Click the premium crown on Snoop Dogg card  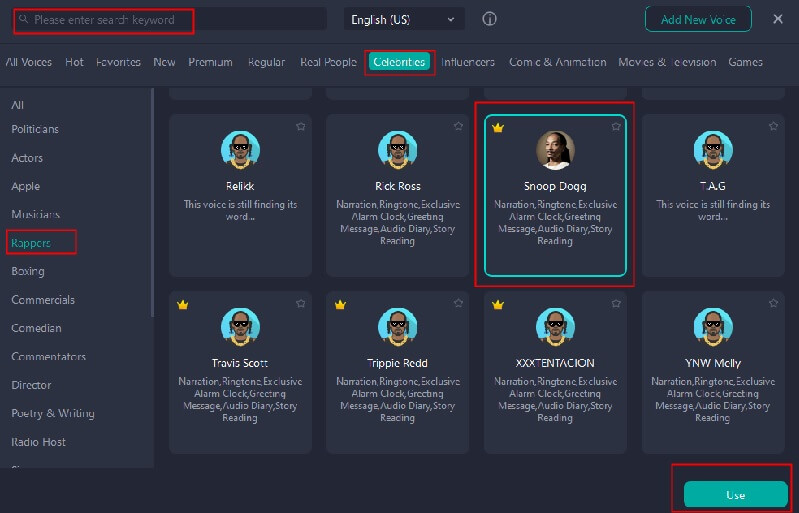pos(498,127)
